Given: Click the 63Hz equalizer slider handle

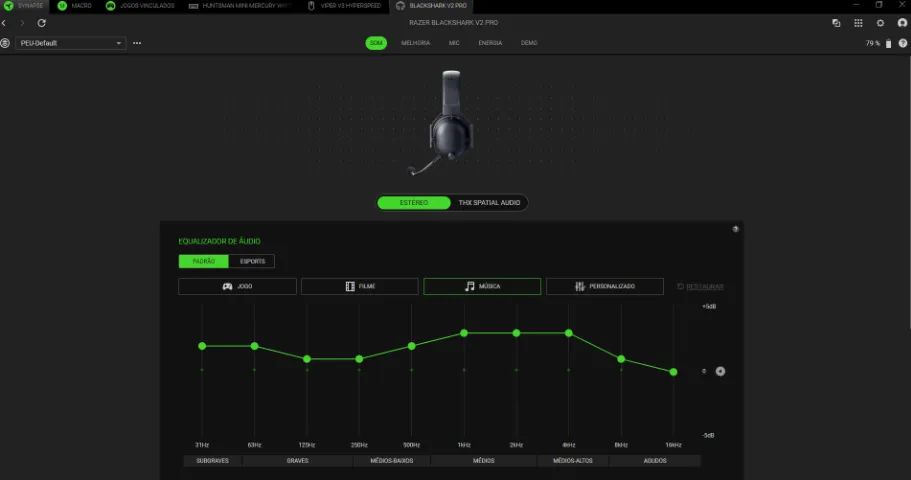Looking at the screenshot, I should click(254, 346).
